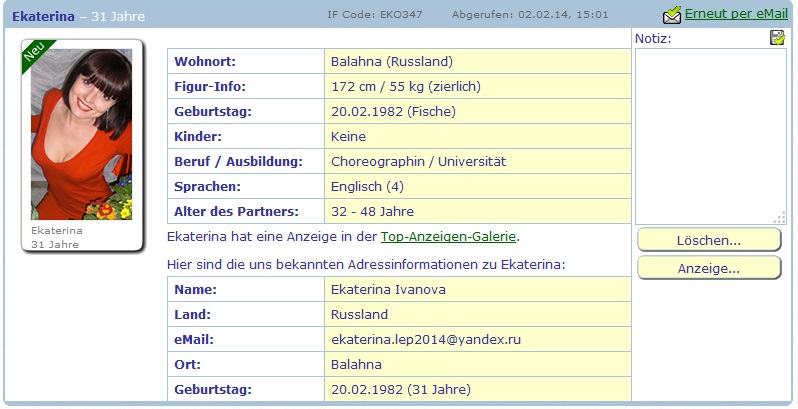Select the ekaterina.lep2014@yandex.ru email cell
The width and height of the screenshot is (798, 409).
point(478,339)
